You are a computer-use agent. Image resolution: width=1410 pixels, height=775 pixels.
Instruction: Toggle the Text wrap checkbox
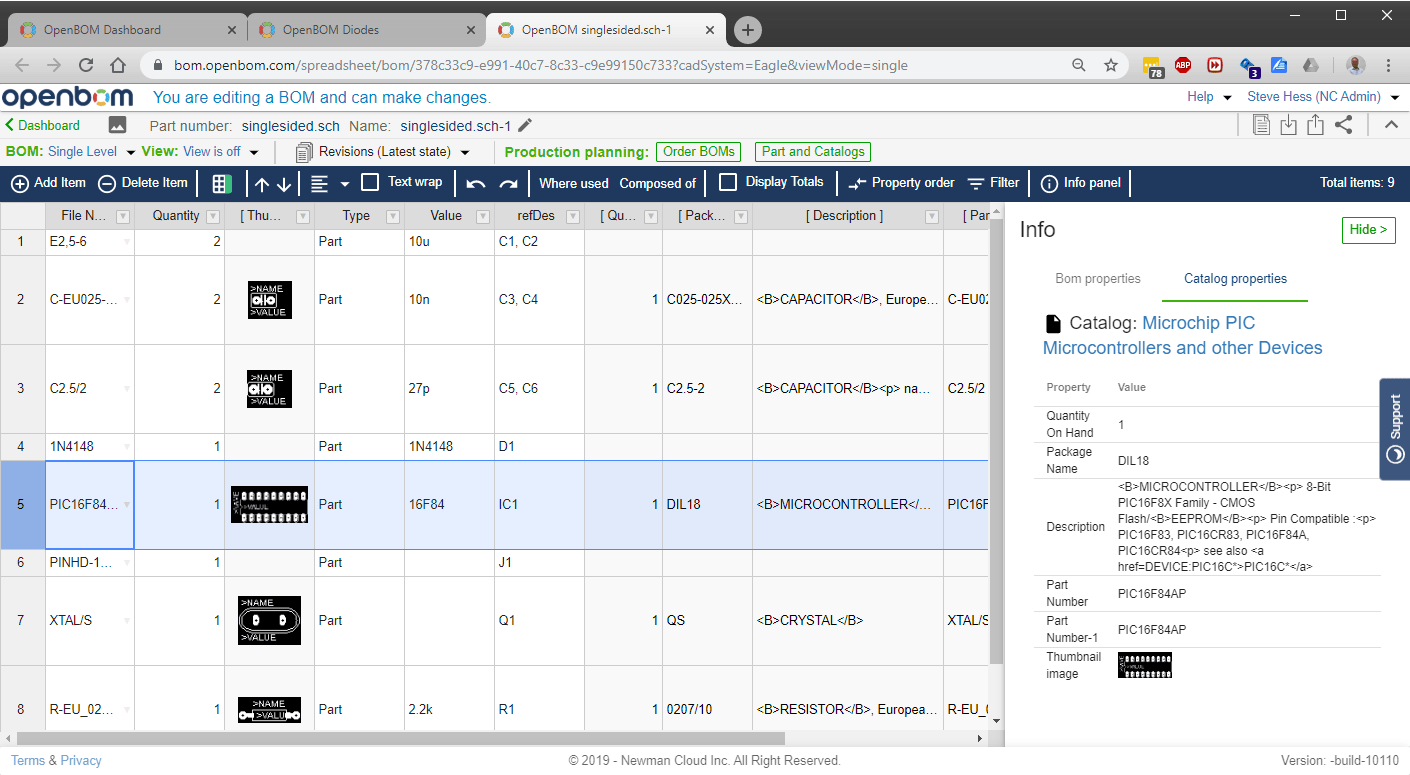point(370,182)
